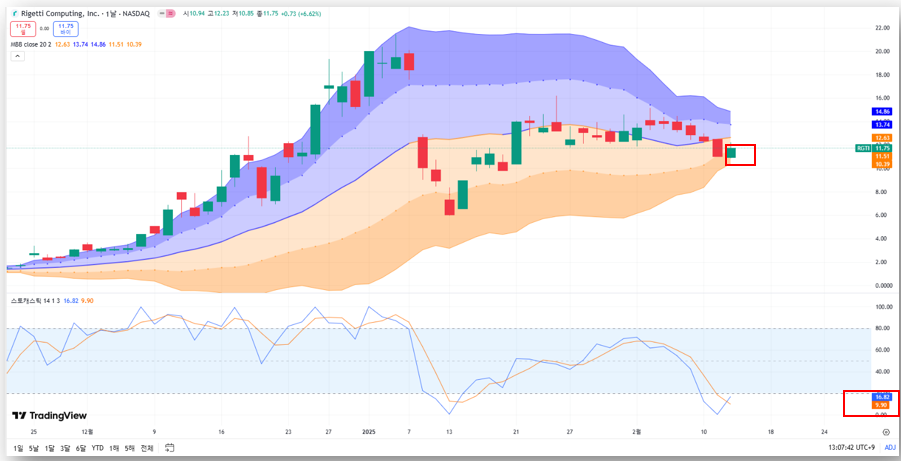Click the pink market status pill icon
Screen dimensions: 901x461
[x=170, y=14]
